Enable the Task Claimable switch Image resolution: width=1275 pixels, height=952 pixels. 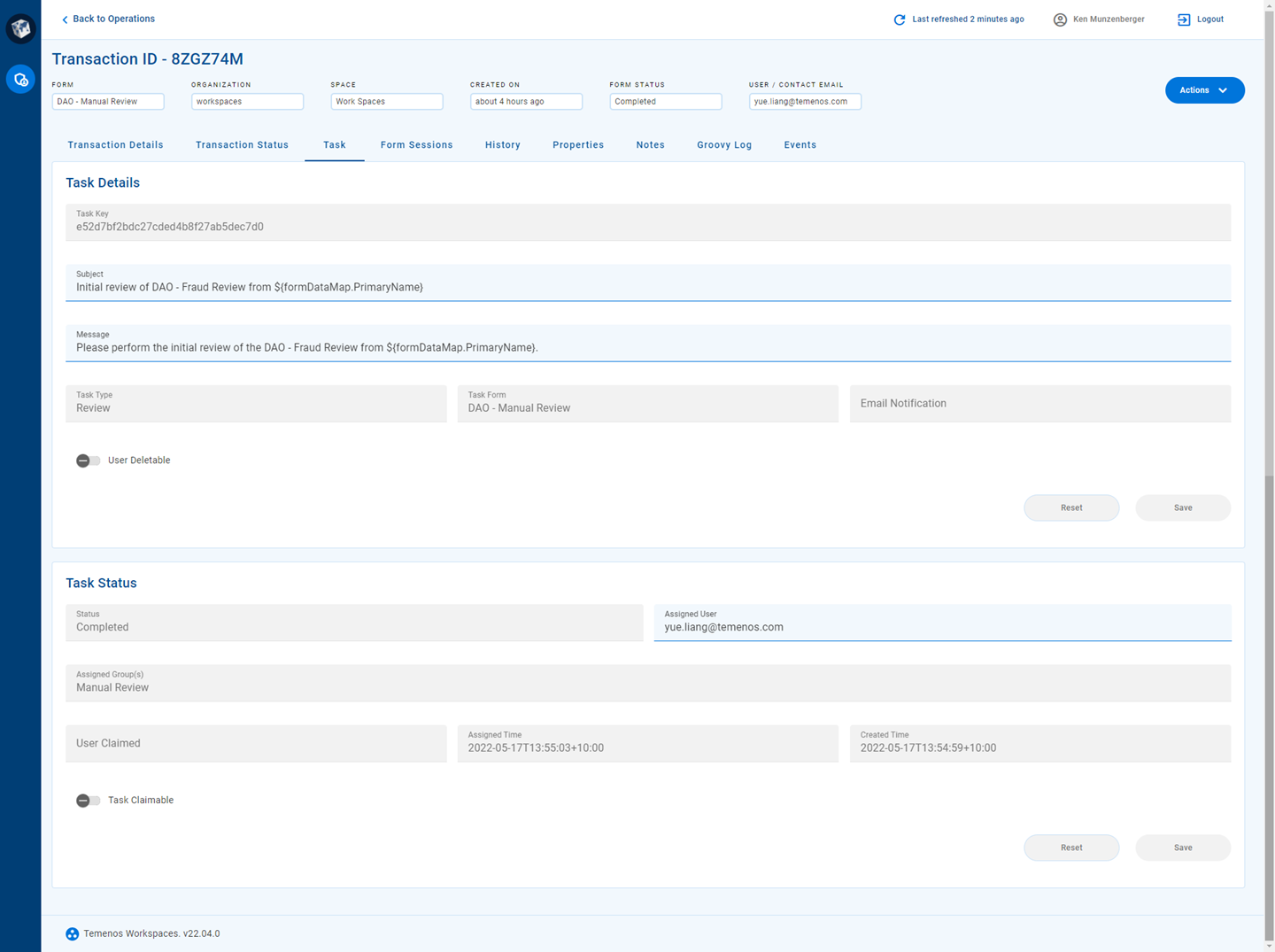88,801
